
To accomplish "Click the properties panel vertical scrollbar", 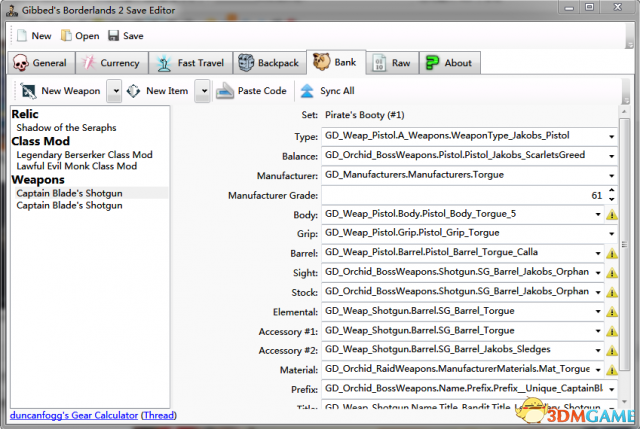I will pos(624,245).
